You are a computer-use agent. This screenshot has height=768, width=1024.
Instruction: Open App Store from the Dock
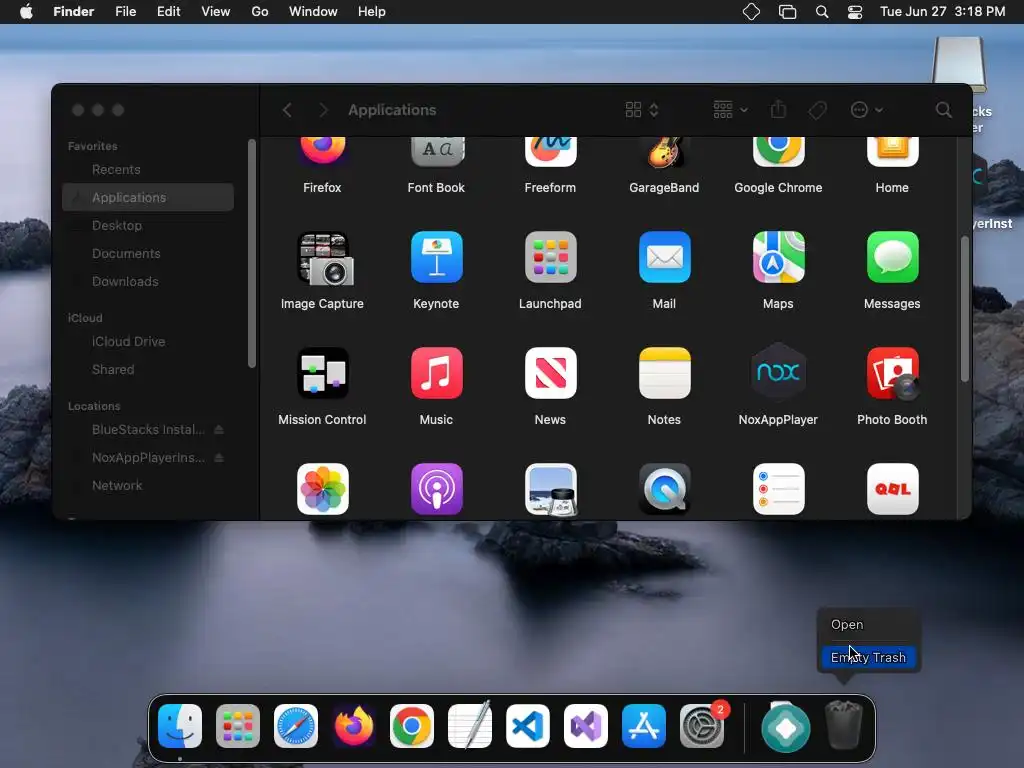coord(644,726)
